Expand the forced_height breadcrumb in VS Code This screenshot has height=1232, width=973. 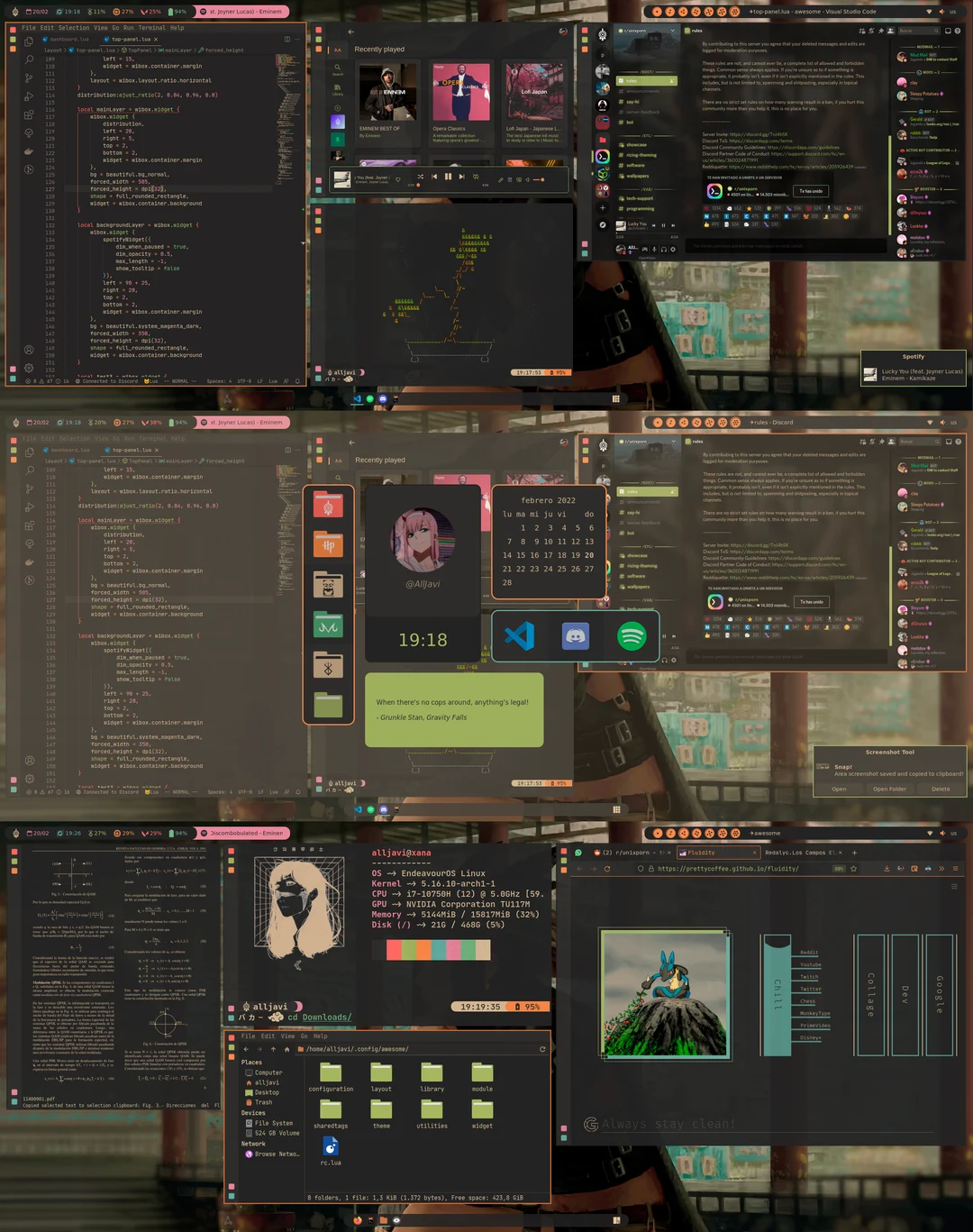(x=223, y=50)
